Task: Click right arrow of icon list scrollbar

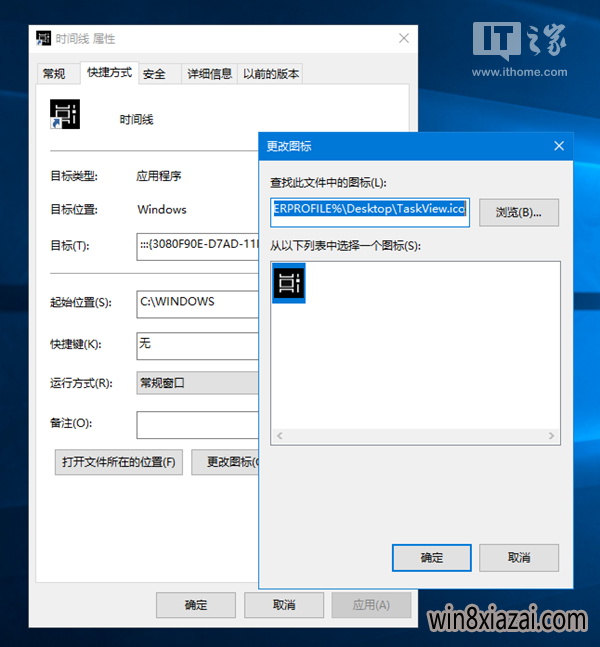Action: point(551,436)
